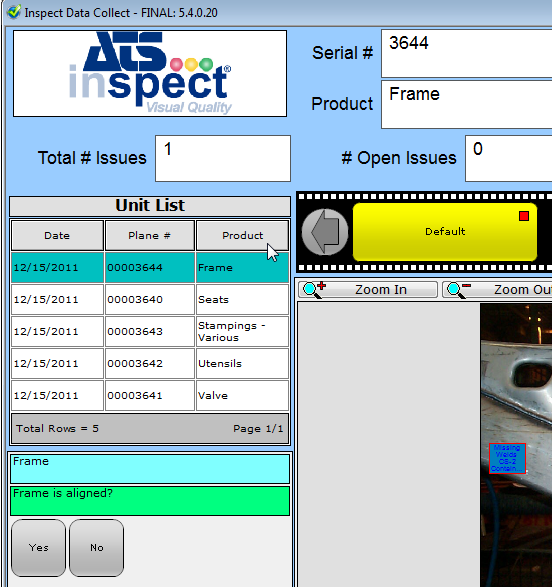Answer No to Frame is aligned

click(97, 548)
